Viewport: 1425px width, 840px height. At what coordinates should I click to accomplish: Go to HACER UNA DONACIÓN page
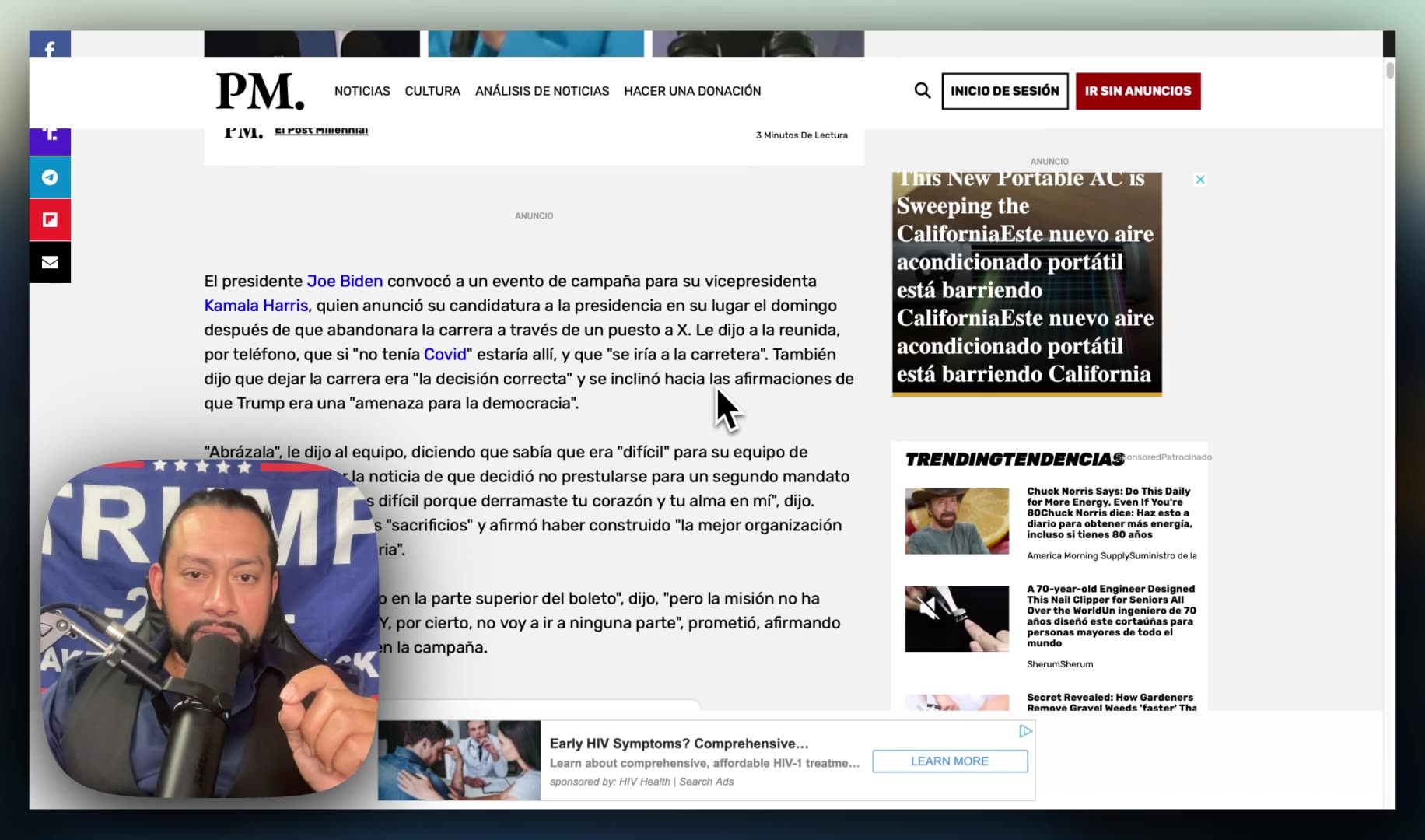tap(692, 91)
